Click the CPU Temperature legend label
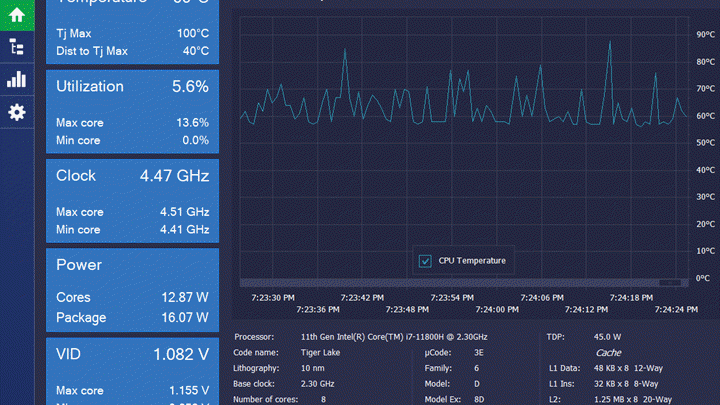 tap(472, 261)
